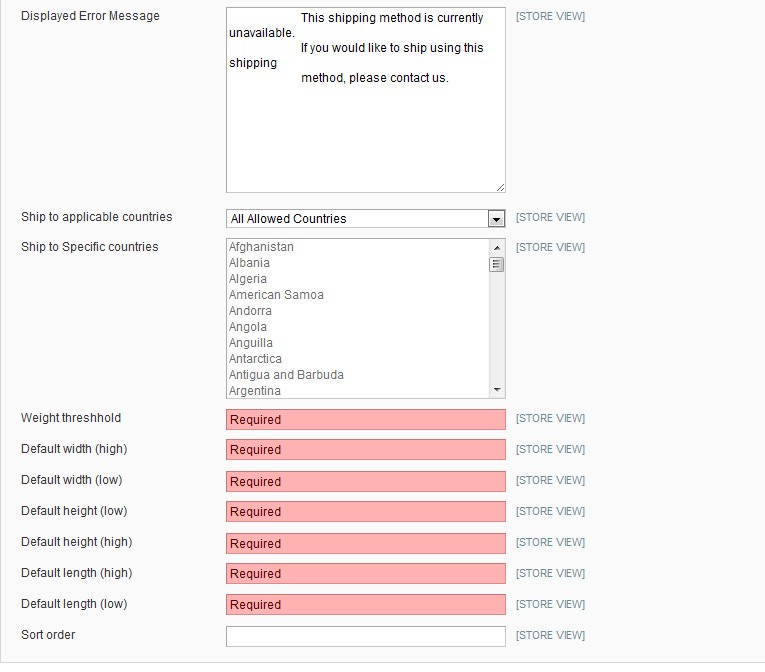Select Antigua and Barbuda in the list
This screenshot has width=765, height=672.
pyautogui.click(x=286, y=375)
